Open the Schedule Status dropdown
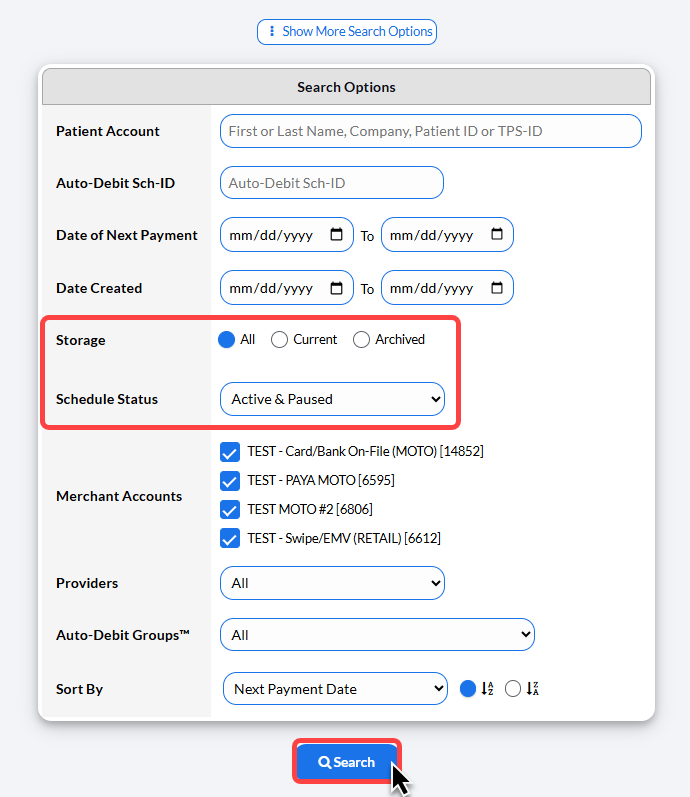 pyautogui.click(x=333, y=399)
